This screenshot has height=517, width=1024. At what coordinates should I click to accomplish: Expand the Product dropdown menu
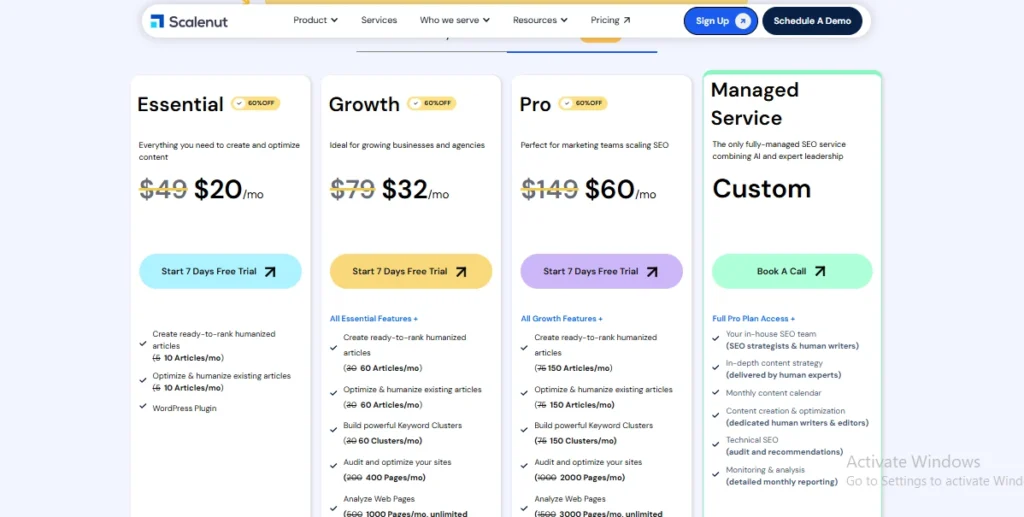315,20
